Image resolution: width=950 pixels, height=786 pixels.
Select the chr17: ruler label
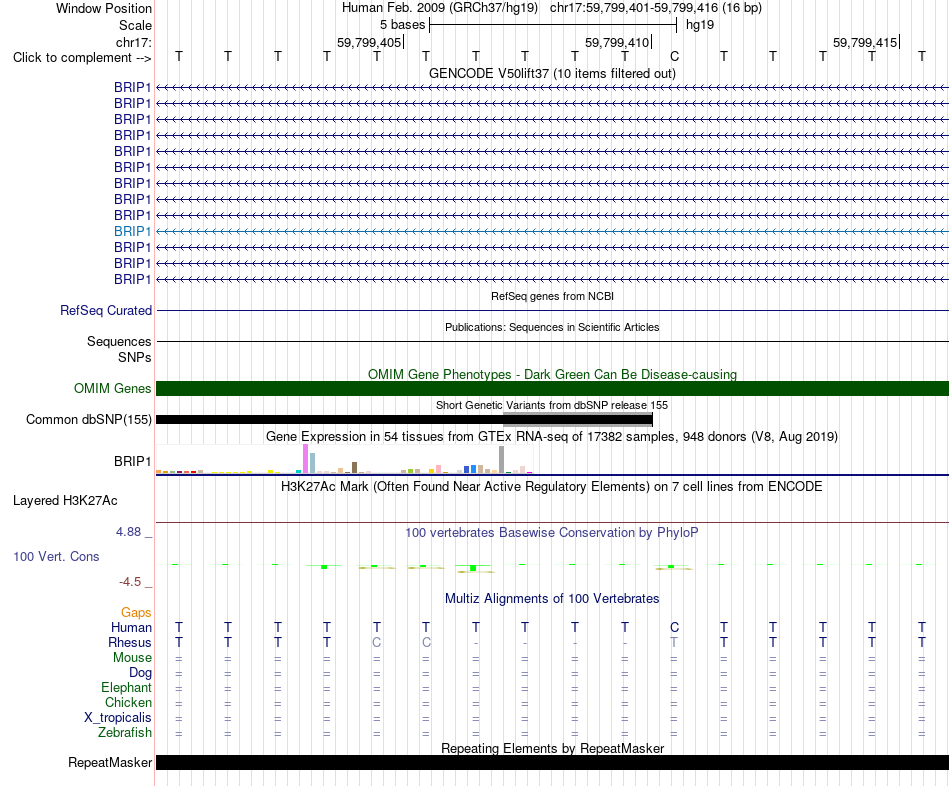coord(133,42)
